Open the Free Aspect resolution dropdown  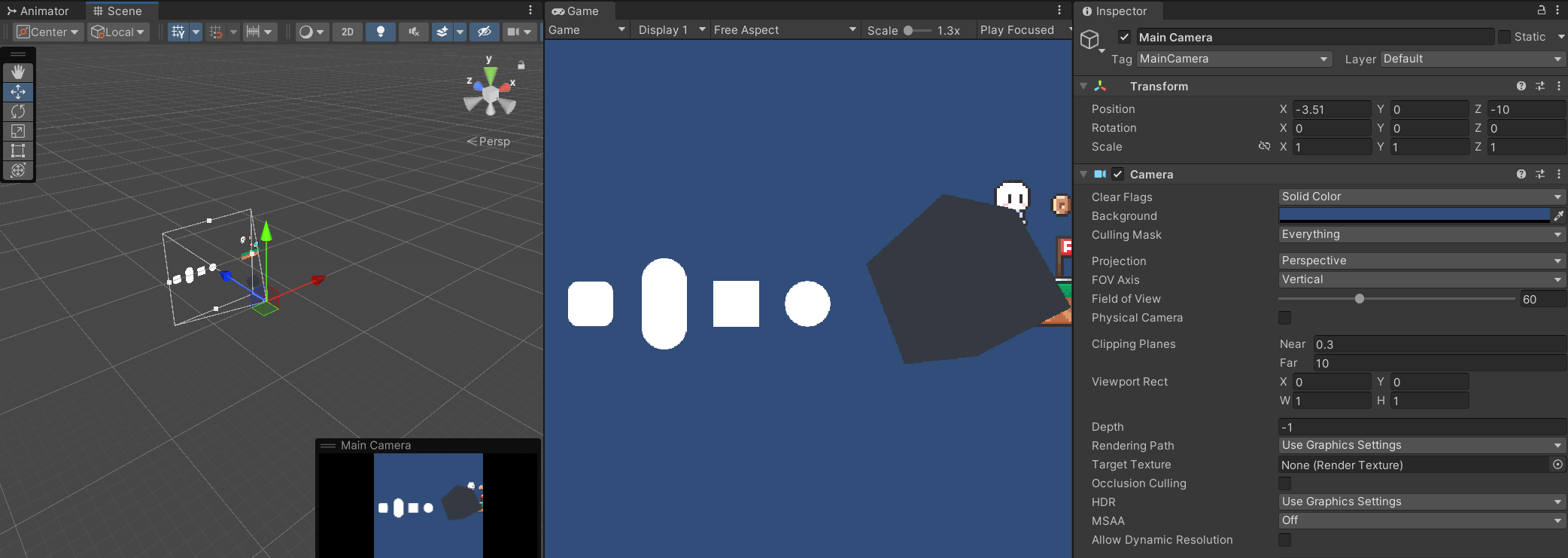click(x=785, y=30)
